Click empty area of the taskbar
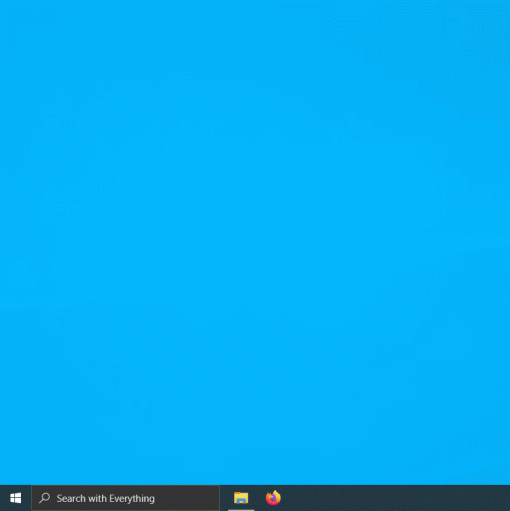 click(397, 498)
